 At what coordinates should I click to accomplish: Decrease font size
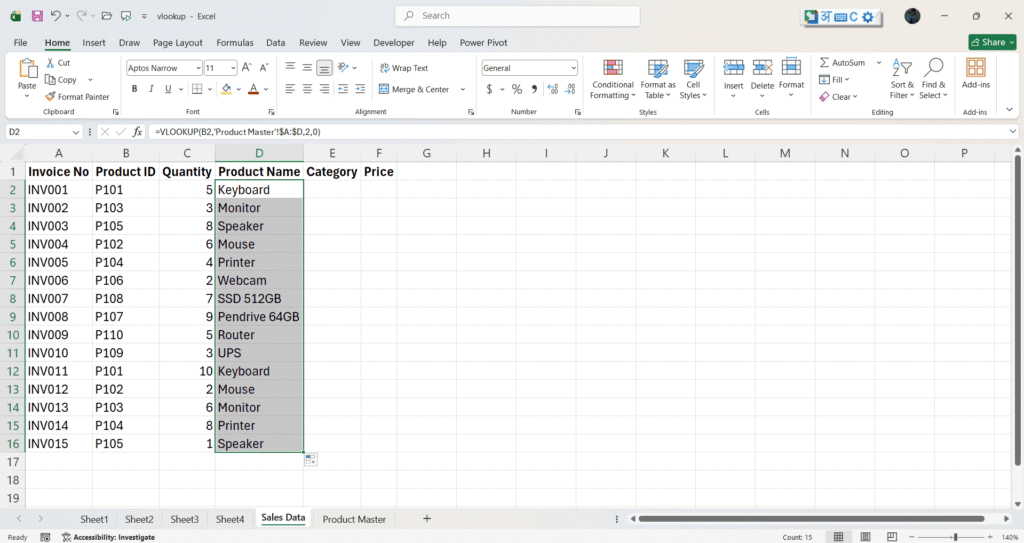coord(264,67)
